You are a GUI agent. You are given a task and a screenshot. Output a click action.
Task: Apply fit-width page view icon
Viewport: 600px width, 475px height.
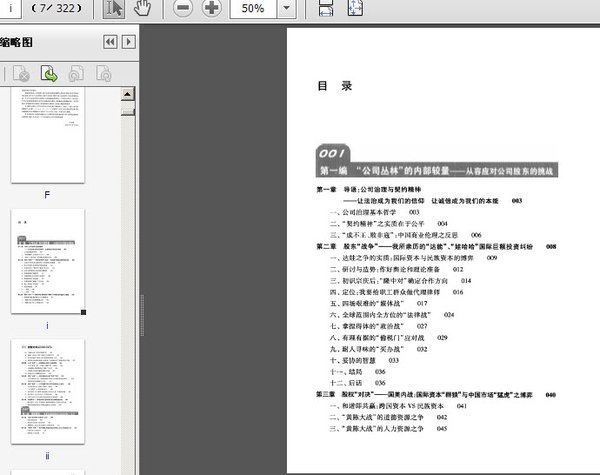(326, 8)
